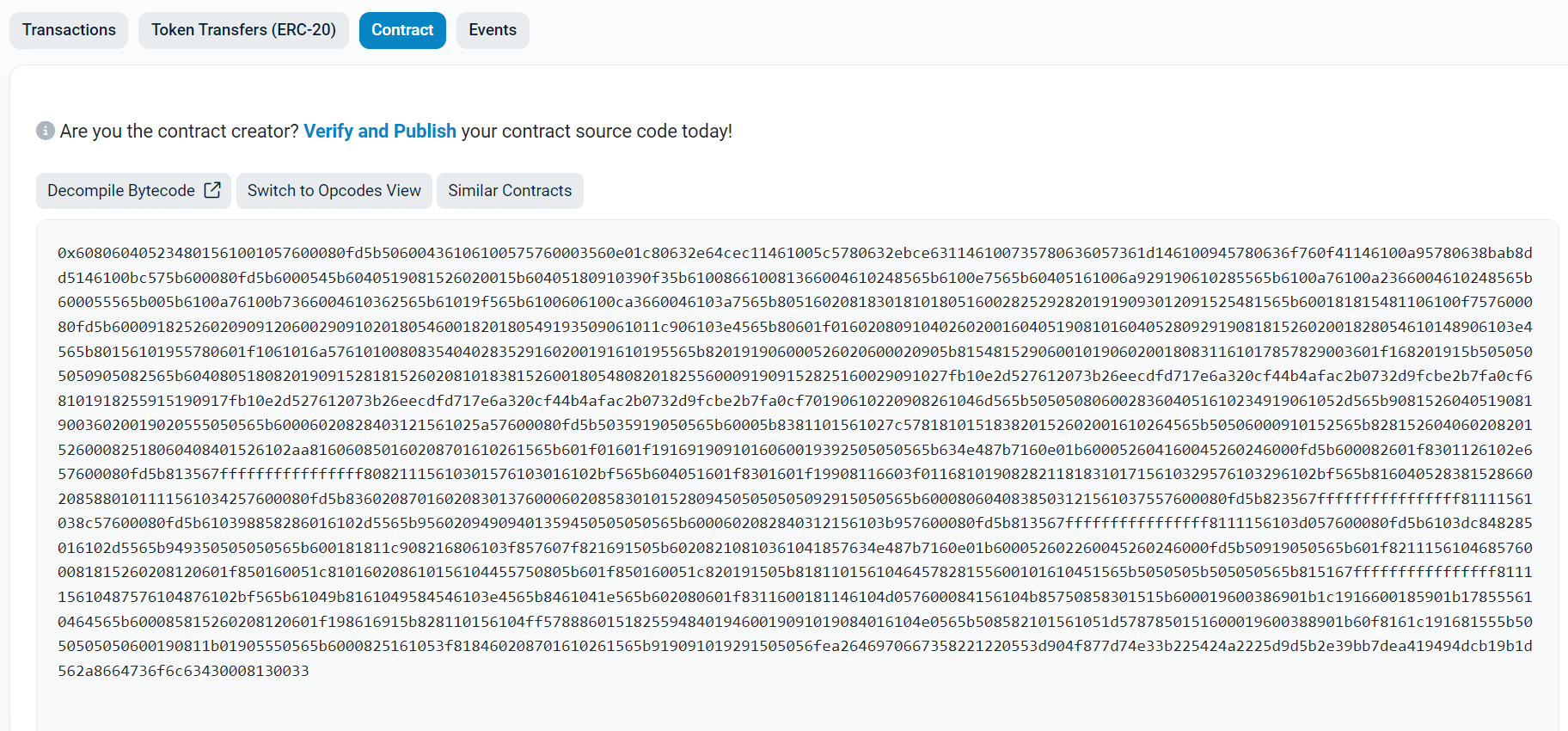This screenshot has height=731, width=1568.
Task: Go to the Events tab
Action: point(493,30)
